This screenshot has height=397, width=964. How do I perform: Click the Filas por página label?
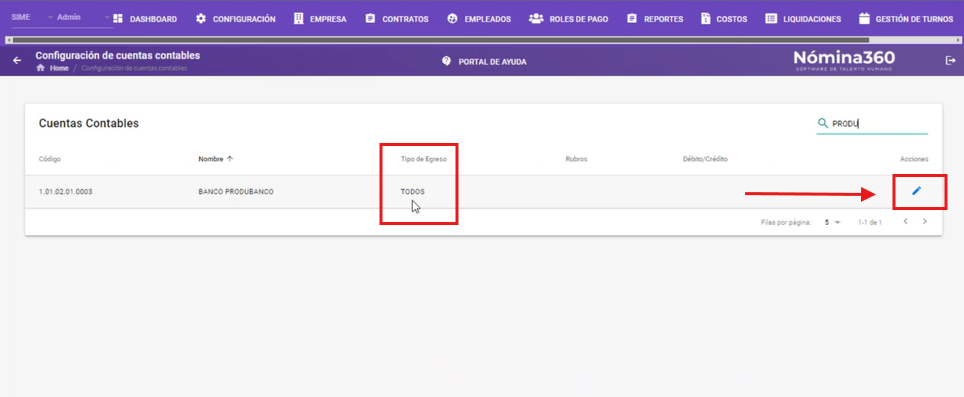pyautogui.click(x=786, y=222)
